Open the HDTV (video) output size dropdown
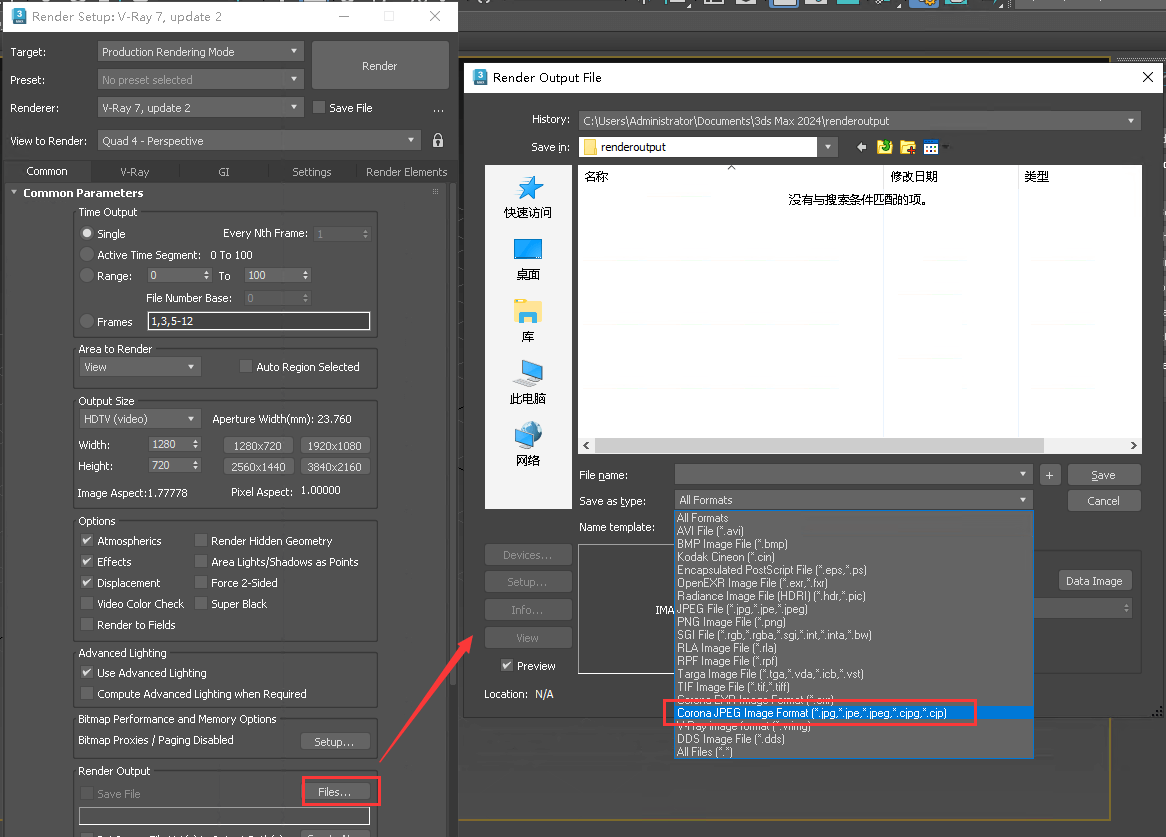Viewport: 1166px width, 837px height. [140, 419]
